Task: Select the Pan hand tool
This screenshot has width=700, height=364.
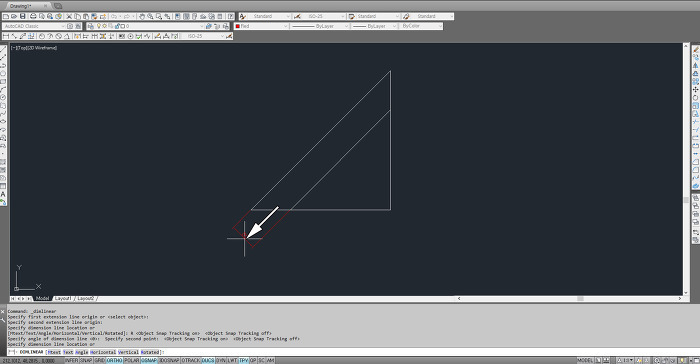Action: pos(142,16)
